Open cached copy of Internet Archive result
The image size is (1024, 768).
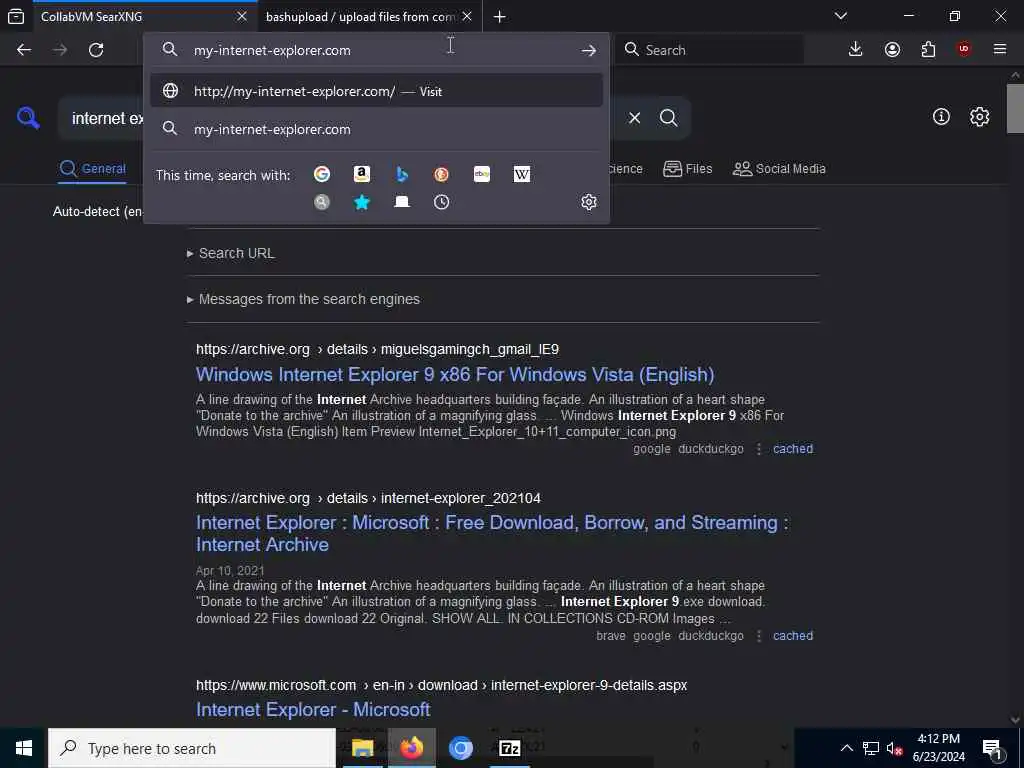(x=793, y=636)
